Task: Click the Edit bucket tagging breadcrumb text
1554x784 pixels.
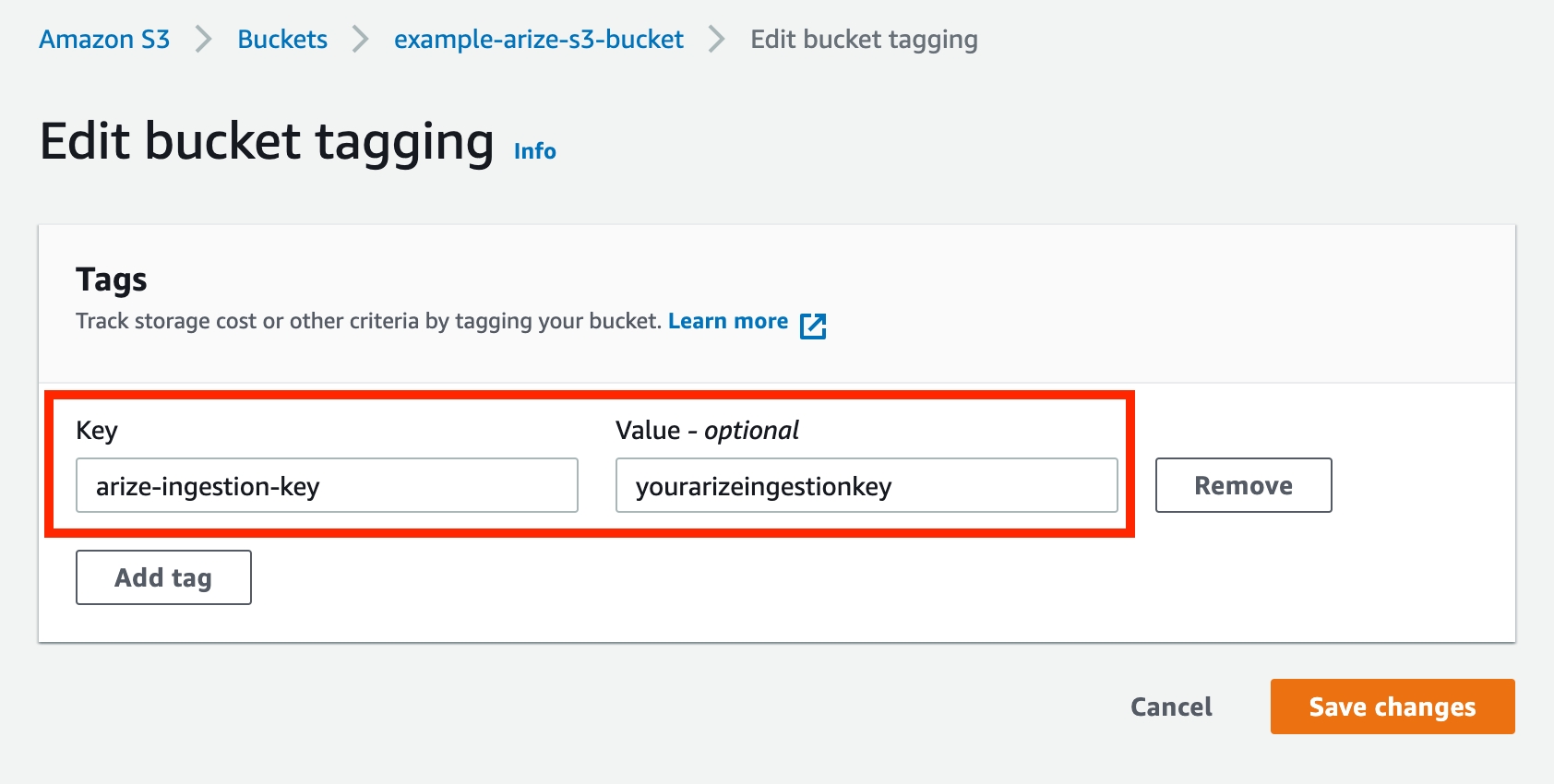Action: (x=864, y=40)
